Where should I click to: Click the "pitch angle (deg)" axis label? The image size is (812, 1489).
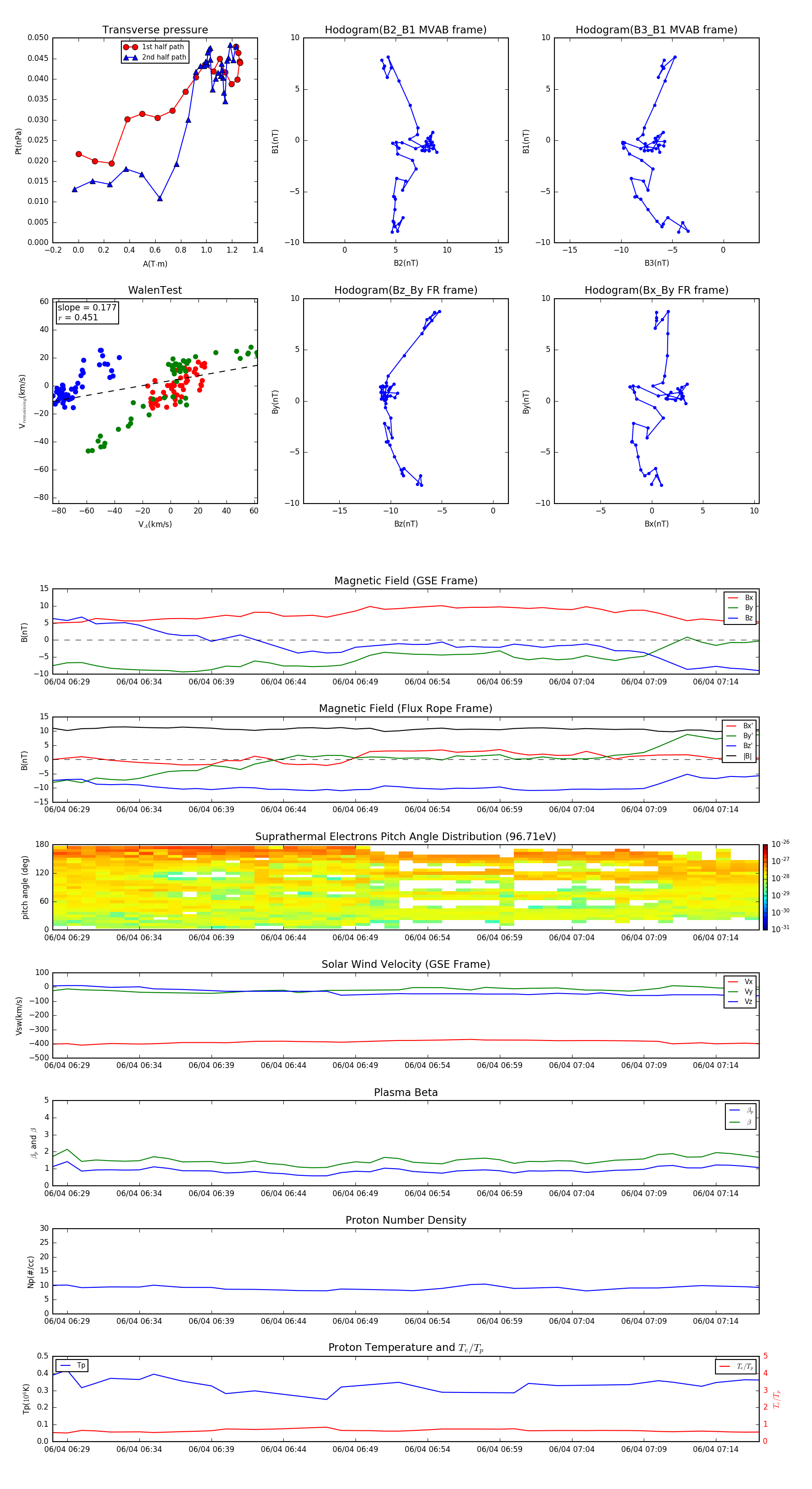coord(25,887)
